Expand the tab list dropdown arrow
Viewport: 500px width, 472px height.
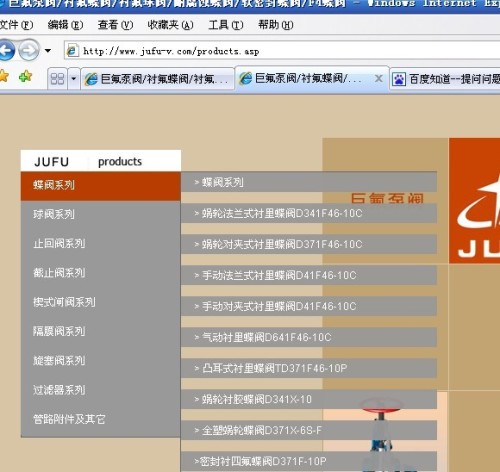coord(74,79)
